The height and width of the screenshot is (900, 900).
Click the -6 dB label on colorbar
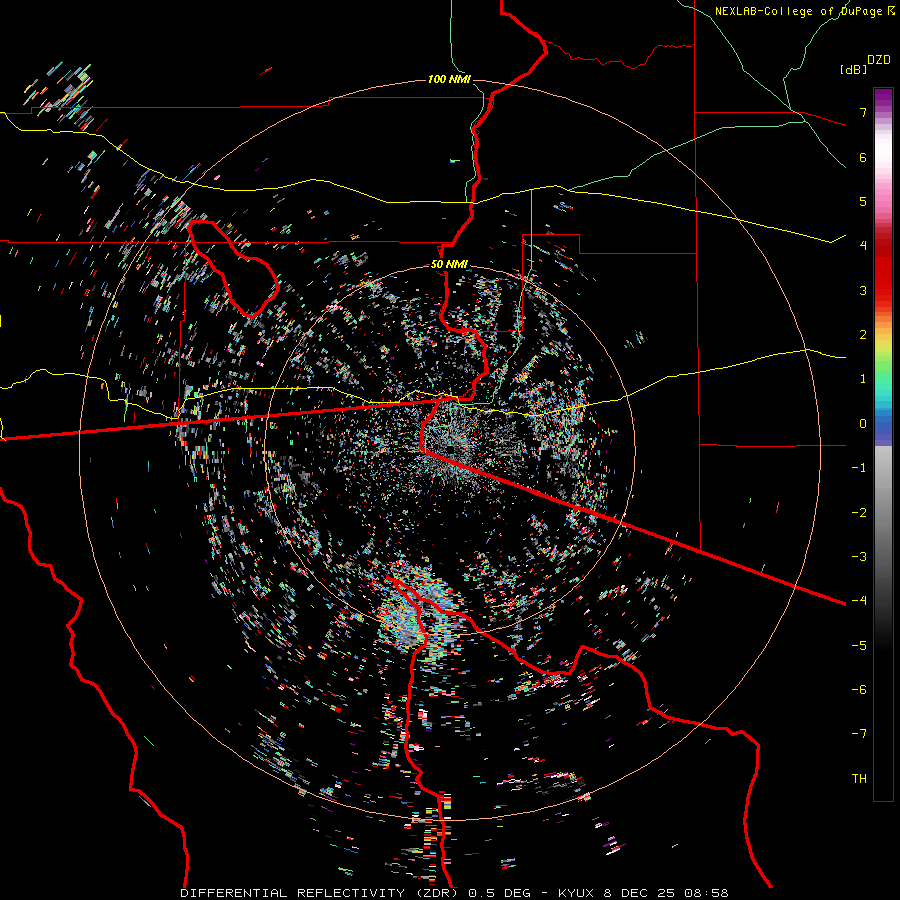point(859,690)
